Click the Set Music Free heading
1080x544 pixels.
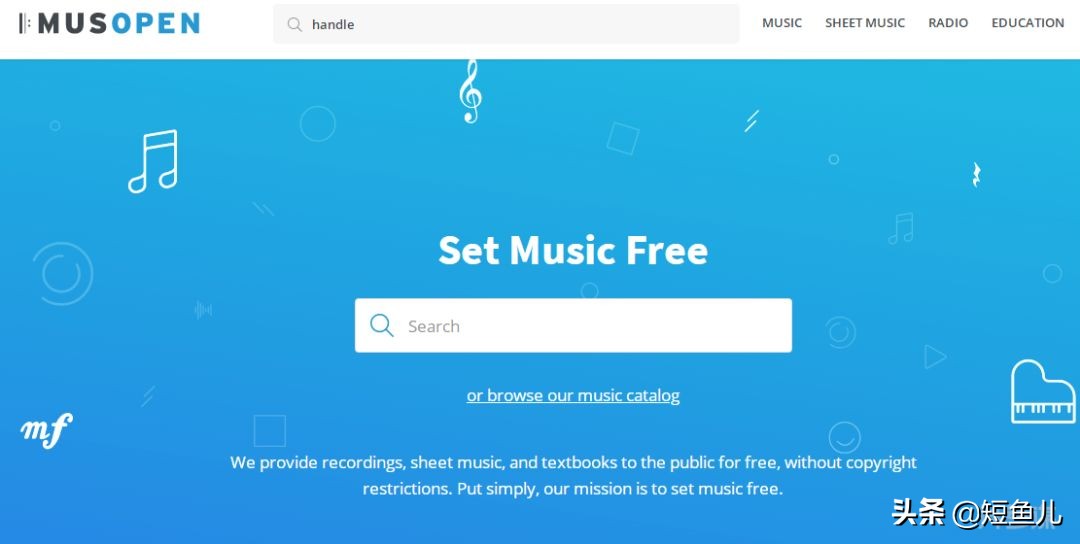click(x=573, y=249)
